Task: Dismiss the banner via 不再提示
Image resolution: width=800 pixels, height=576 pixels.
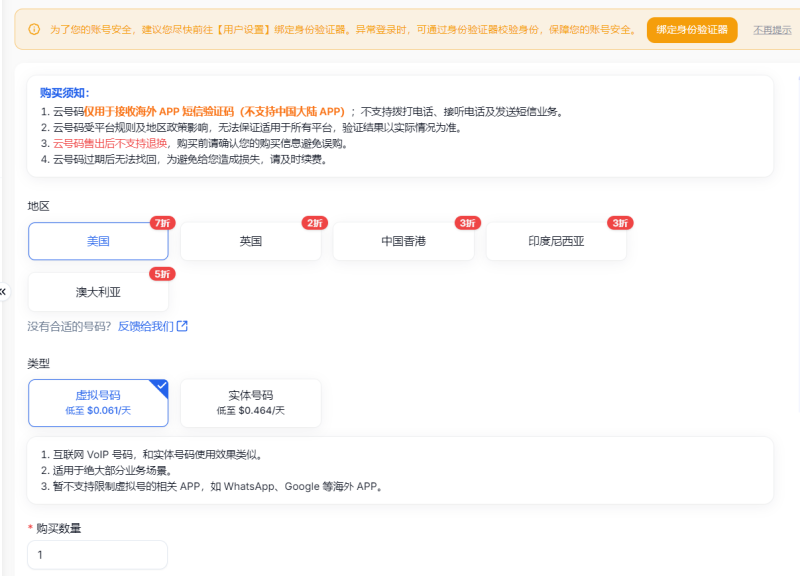Action: (772, 30)
